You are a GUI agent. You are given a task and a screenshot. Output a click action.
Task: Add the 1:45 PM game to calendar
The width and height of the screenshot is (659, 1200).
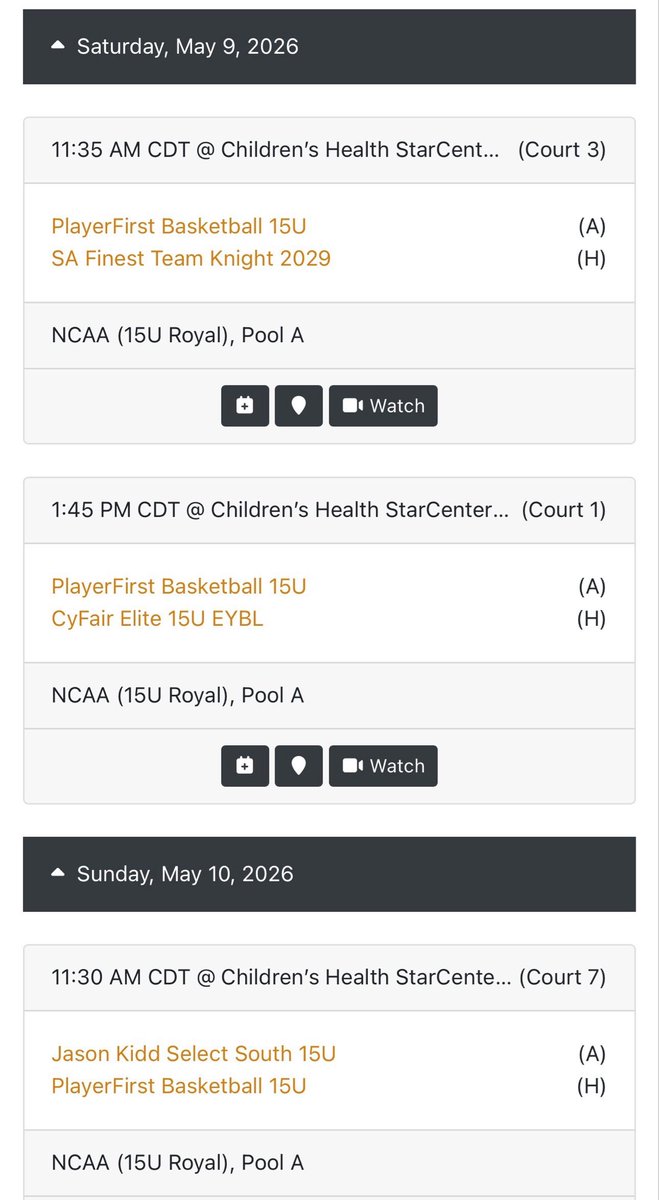(x=245, y=766)
